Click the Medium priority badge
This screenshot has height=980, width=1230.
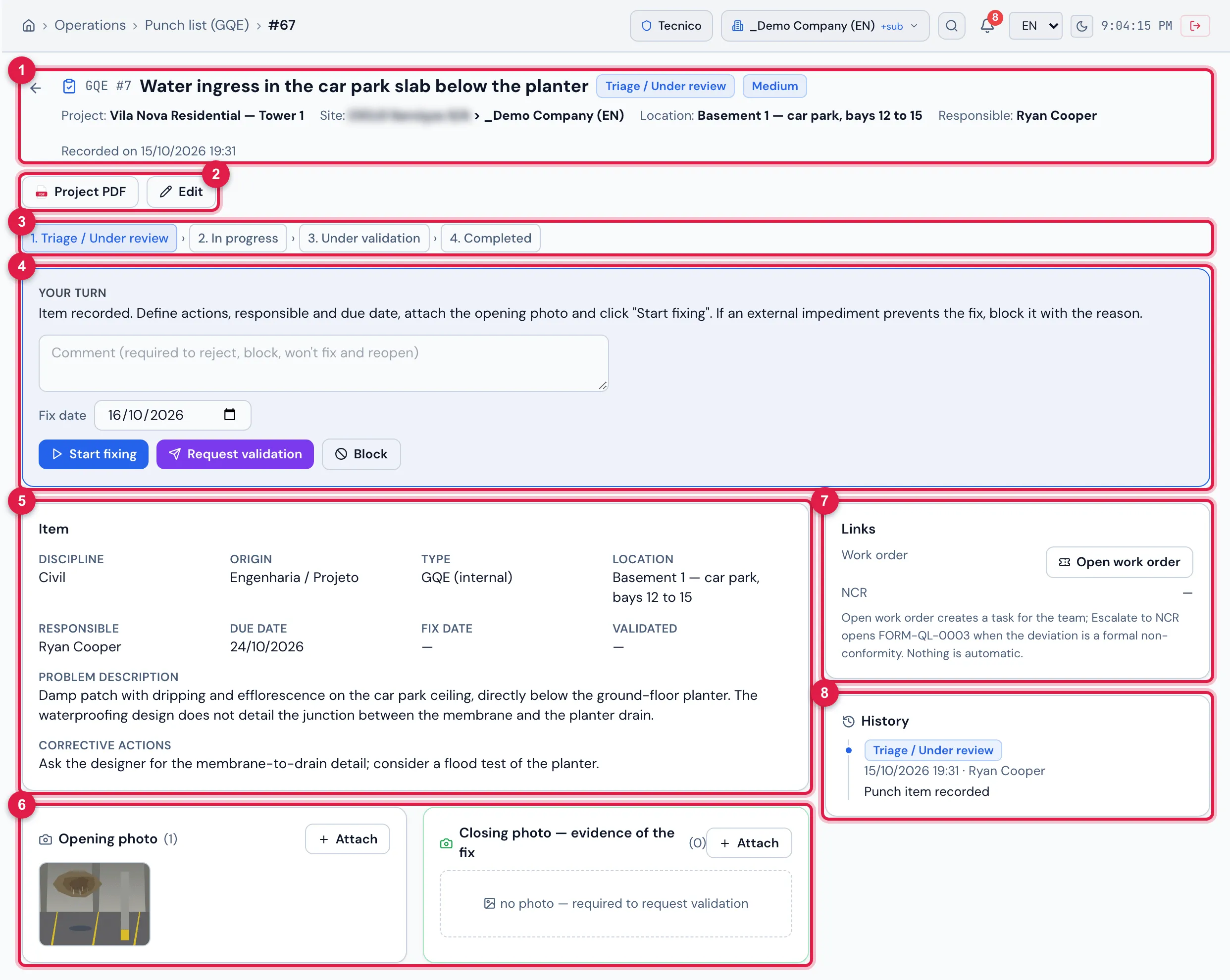coord(775,86)
